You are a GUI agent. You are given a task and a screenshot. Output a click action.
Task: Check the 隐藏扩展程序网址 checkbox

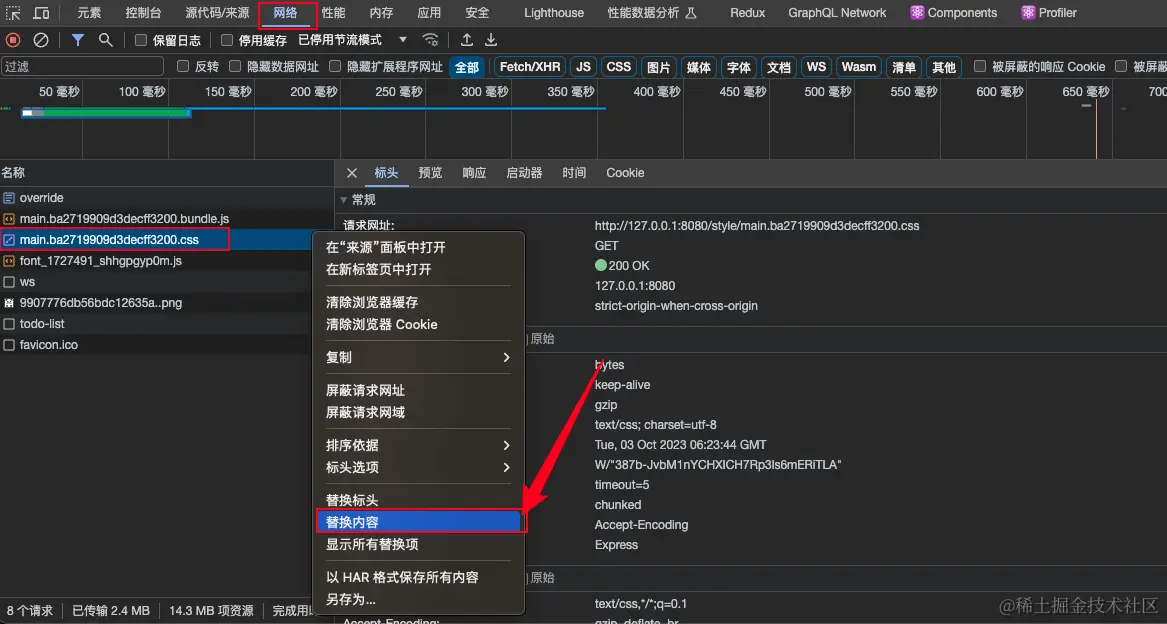[335, 66]
